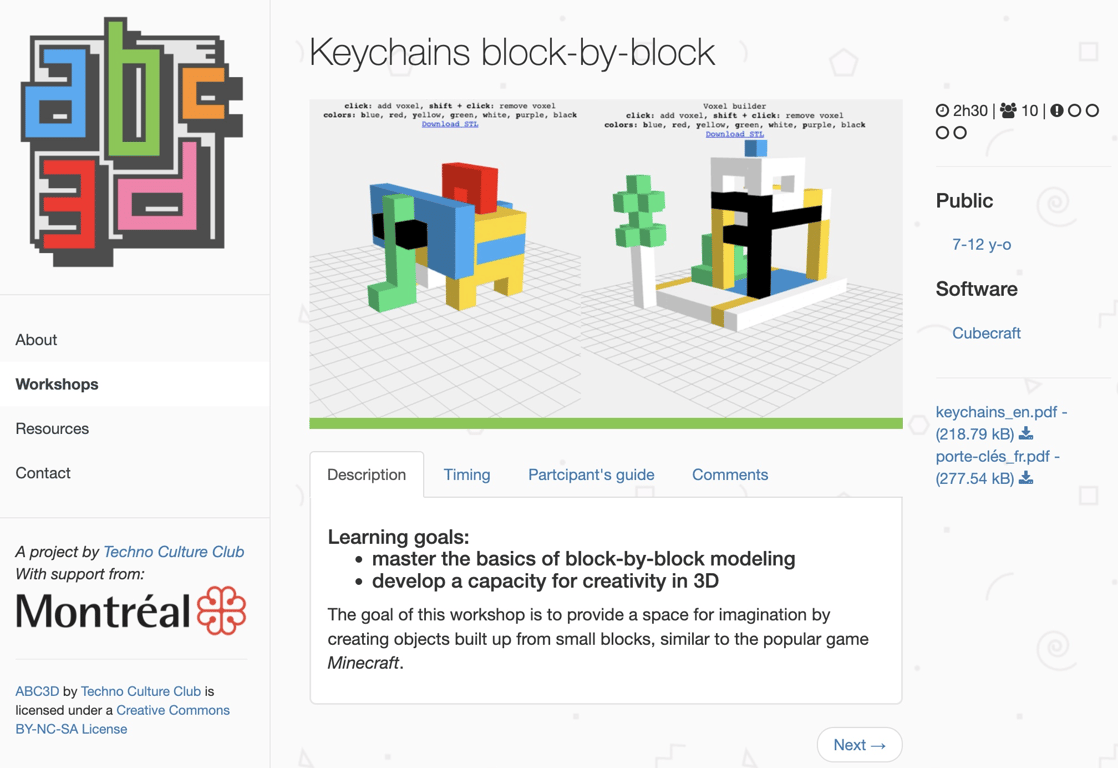This screenshot has width=1118, height=768.
Task: Click the clock icon next to 2h30
Action: pyautogui.click(x=942, y=110)
